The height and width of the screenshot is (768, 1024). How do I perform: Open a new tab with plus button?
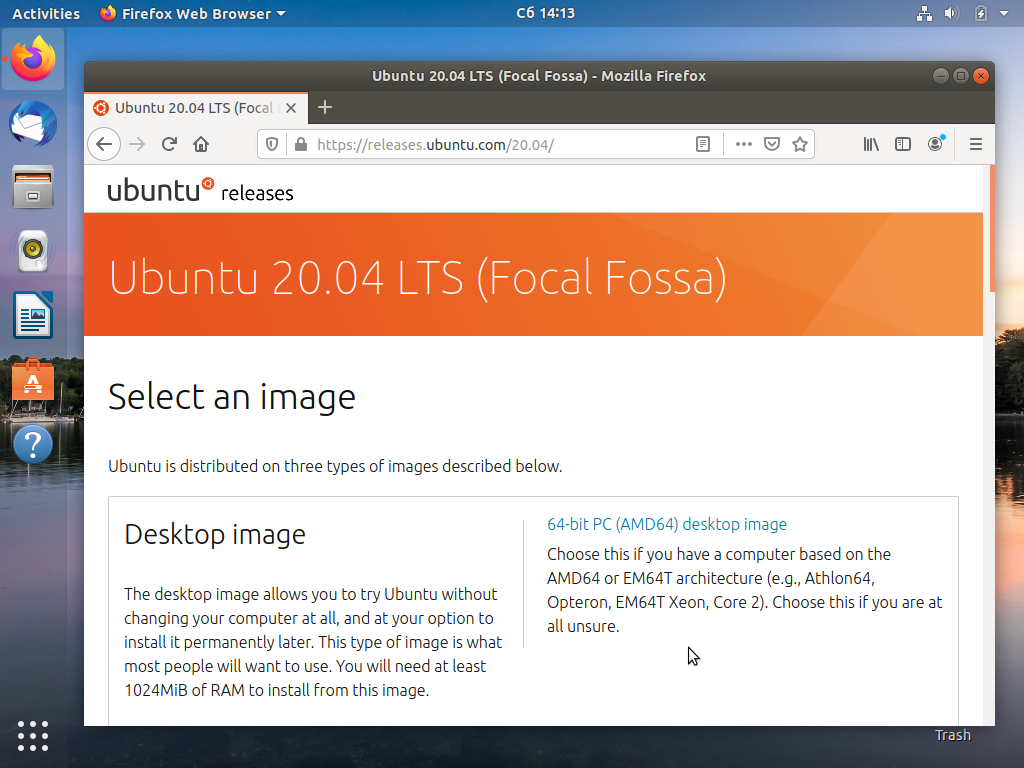click(x=325, y=107)
